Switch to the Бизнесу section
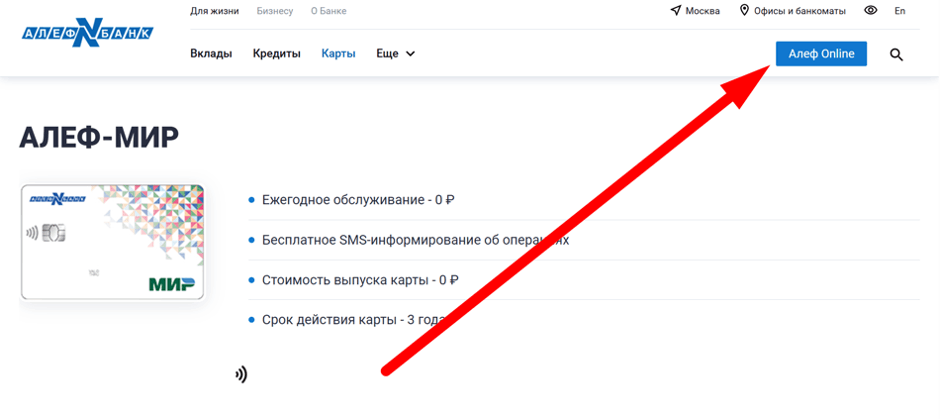 275,11
